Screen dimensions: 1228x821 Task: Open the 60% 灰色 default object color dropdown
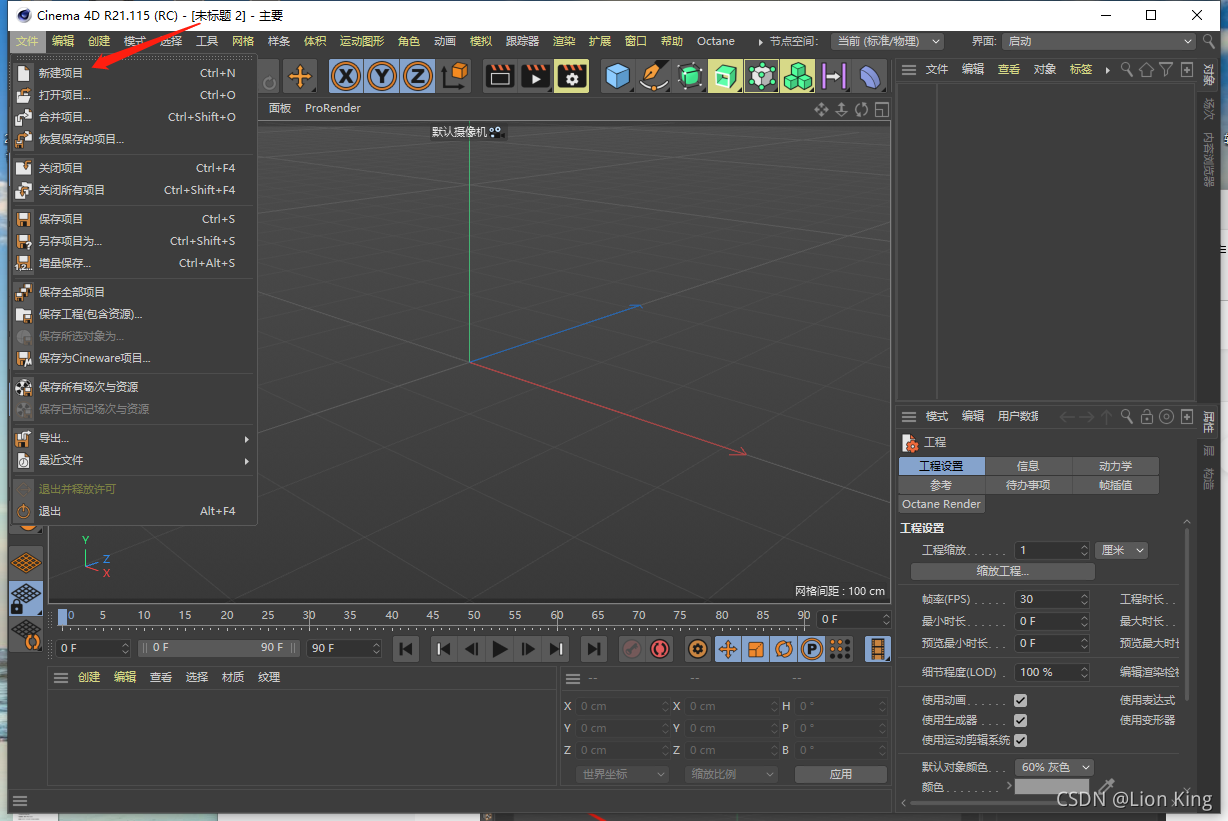1053,766
